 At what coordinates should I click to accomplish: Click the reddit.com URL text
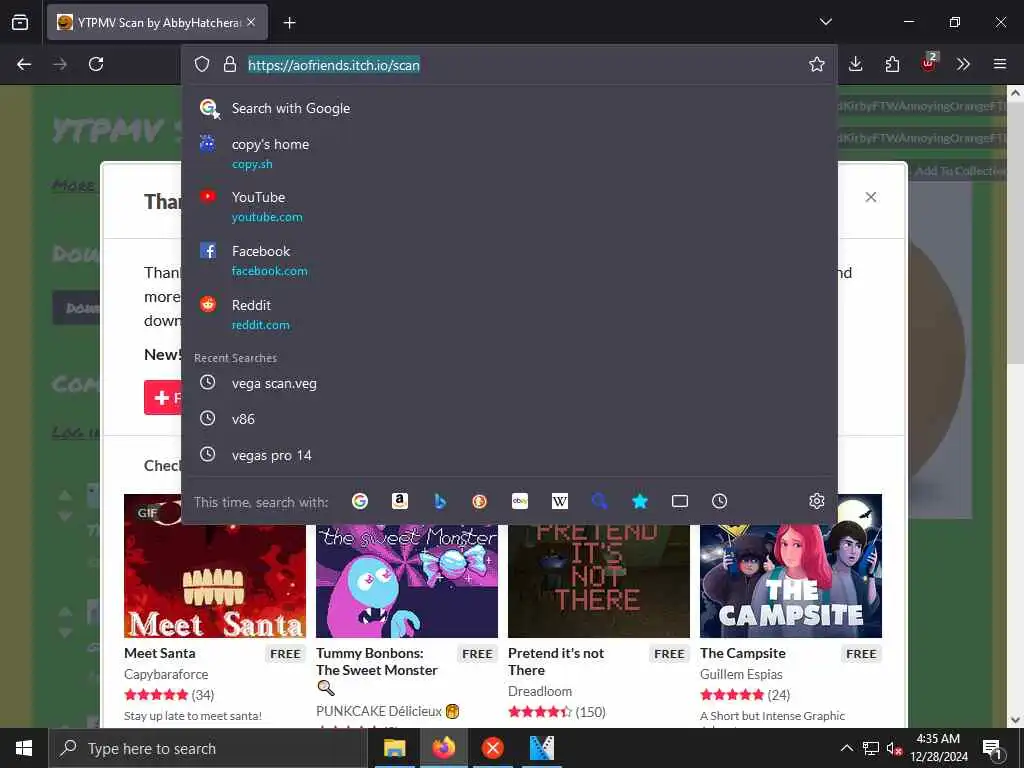(261, 325)
